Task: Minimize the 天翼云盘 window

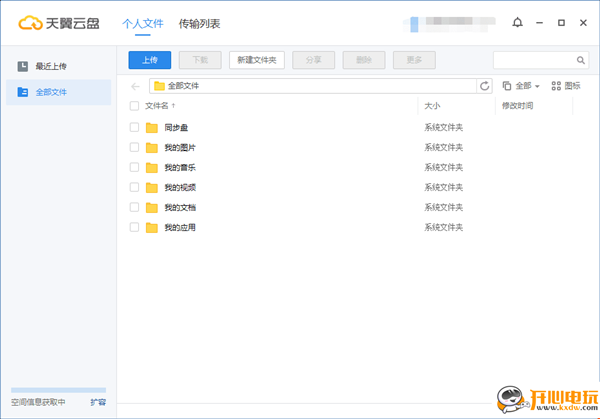Action: coord(540,23)
